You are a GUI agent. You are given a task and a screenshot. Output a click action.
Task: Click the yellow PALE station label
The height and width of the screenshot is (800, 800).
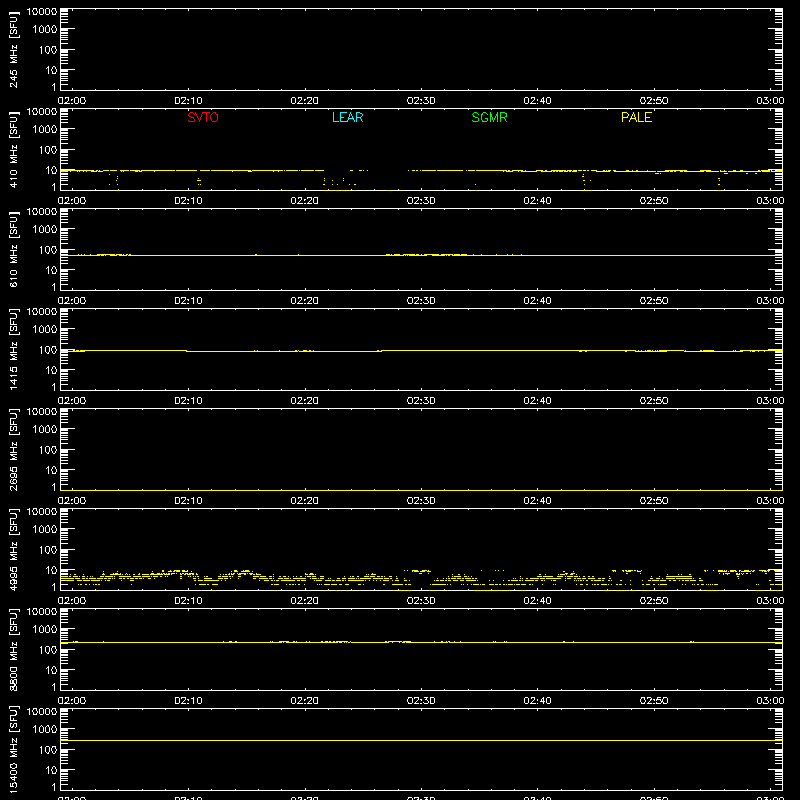[636, 117]
